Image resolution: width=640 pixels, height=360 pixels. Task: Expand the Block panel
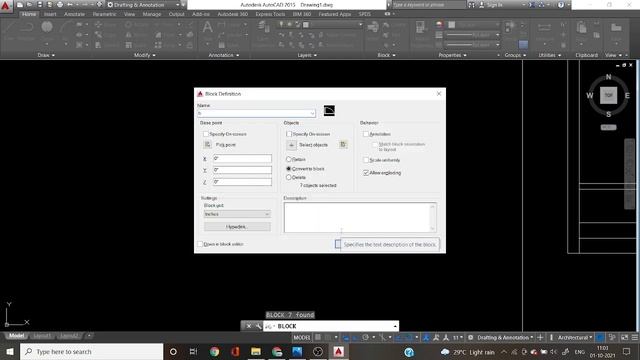tap(386, 55)
